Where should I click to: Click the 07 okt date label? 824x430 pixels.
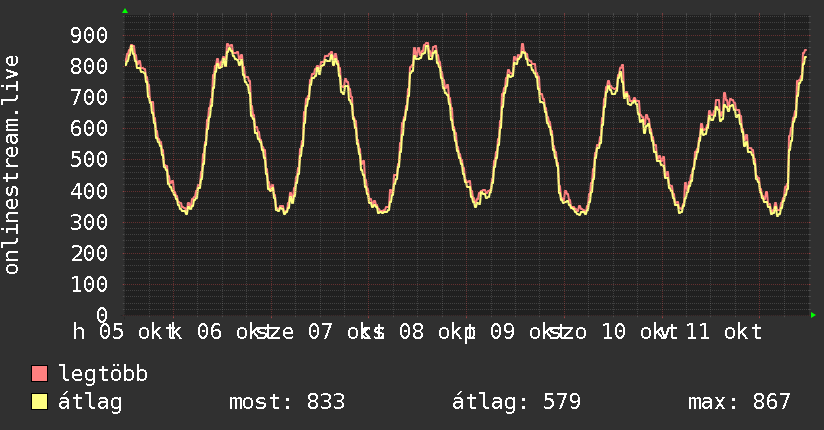click(x=346, y=332)
